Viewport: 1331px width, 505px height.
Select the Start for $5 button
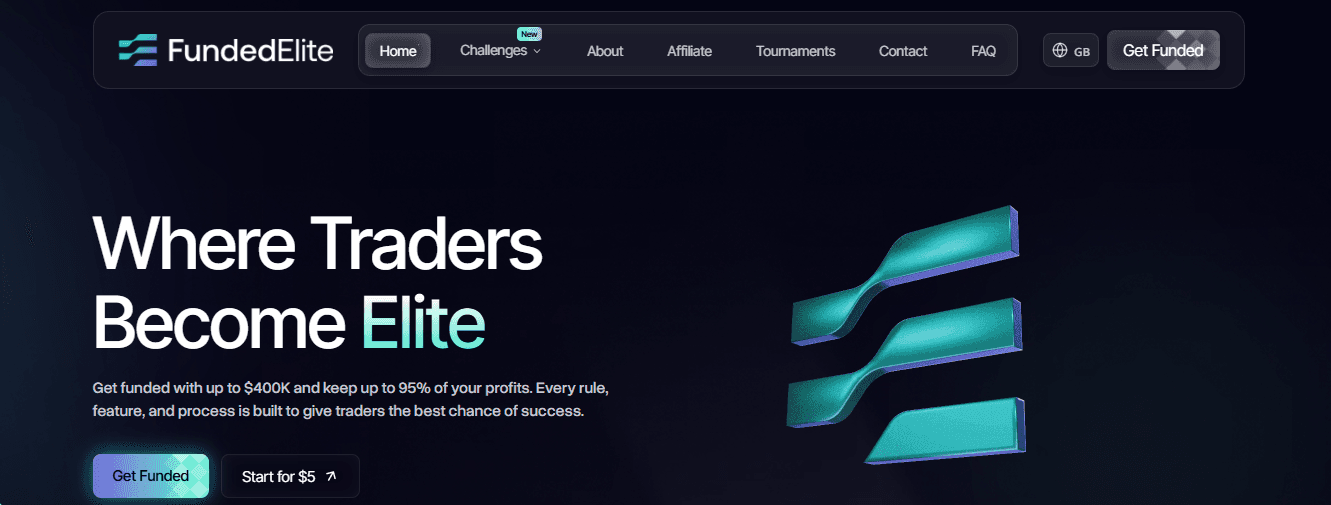(x=290, y=476)
